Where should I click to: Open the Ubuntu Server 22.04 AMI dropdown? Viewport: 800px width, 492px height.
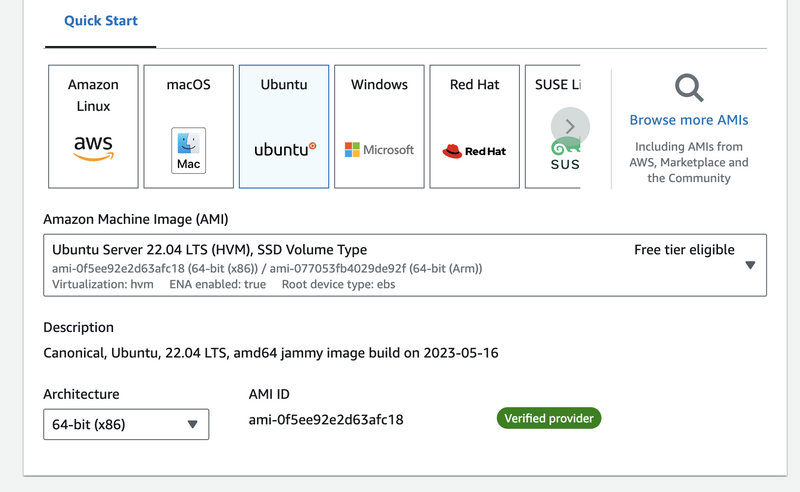pyautogui.click(x=405, y=265)
